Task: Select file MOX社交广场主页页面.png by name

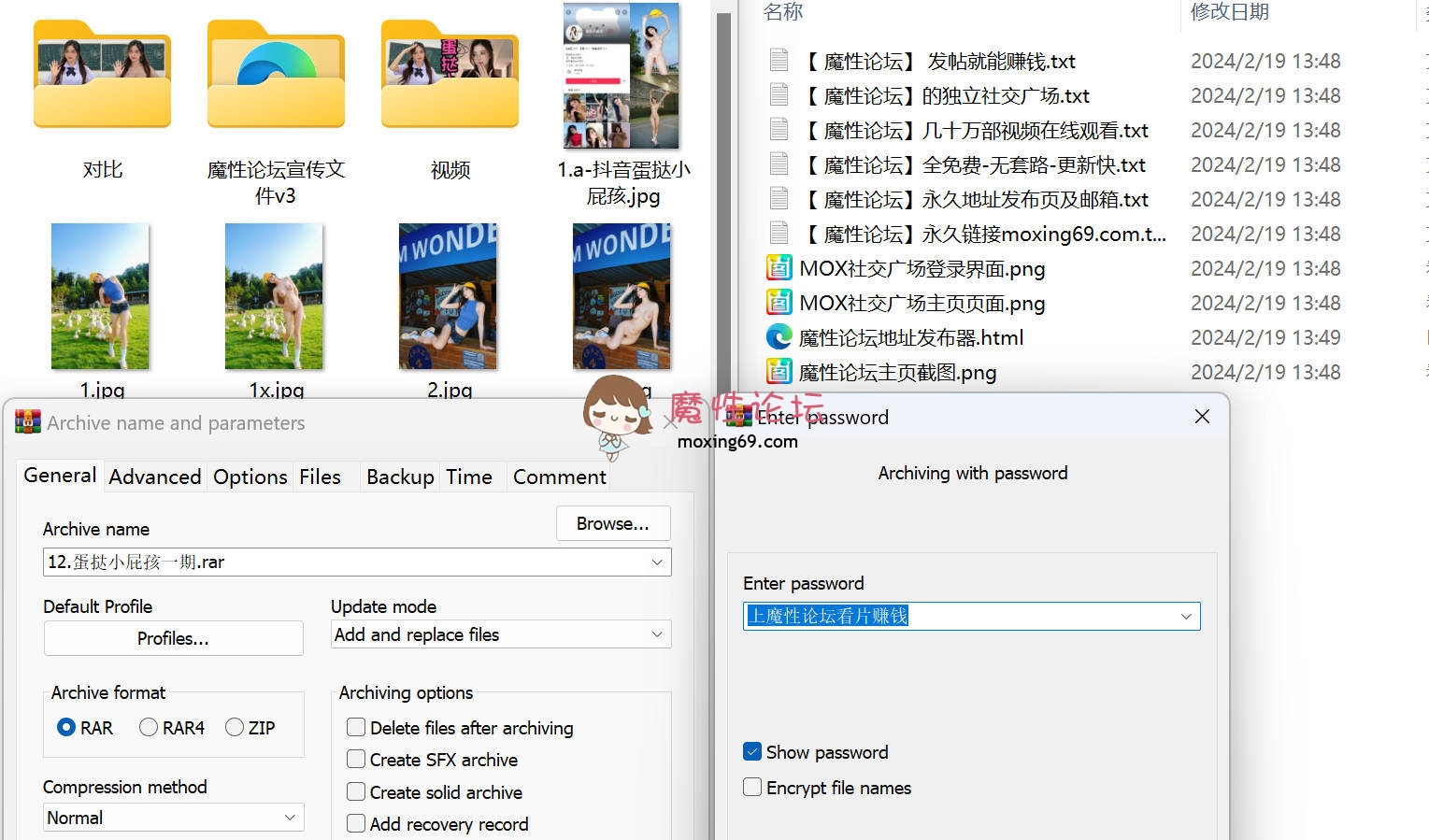Action: tap(922, 303)
